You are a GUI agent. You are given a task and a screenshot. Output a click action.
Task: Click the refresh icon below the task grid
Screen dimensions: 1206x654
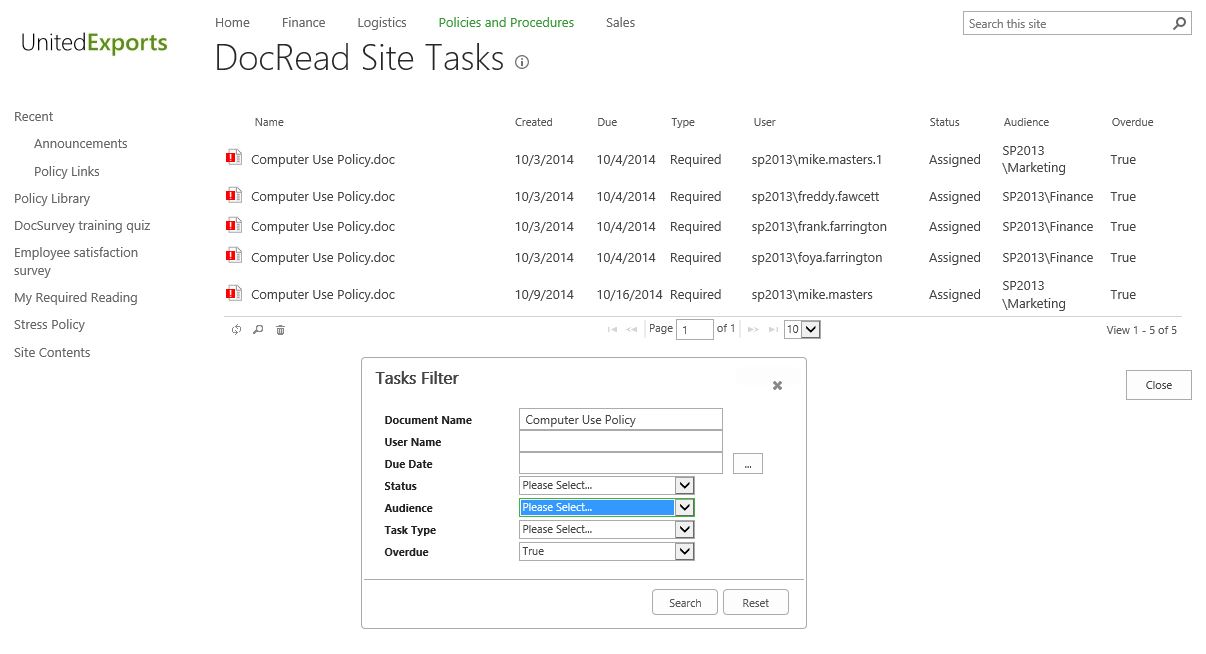click(x=237, y=330)
